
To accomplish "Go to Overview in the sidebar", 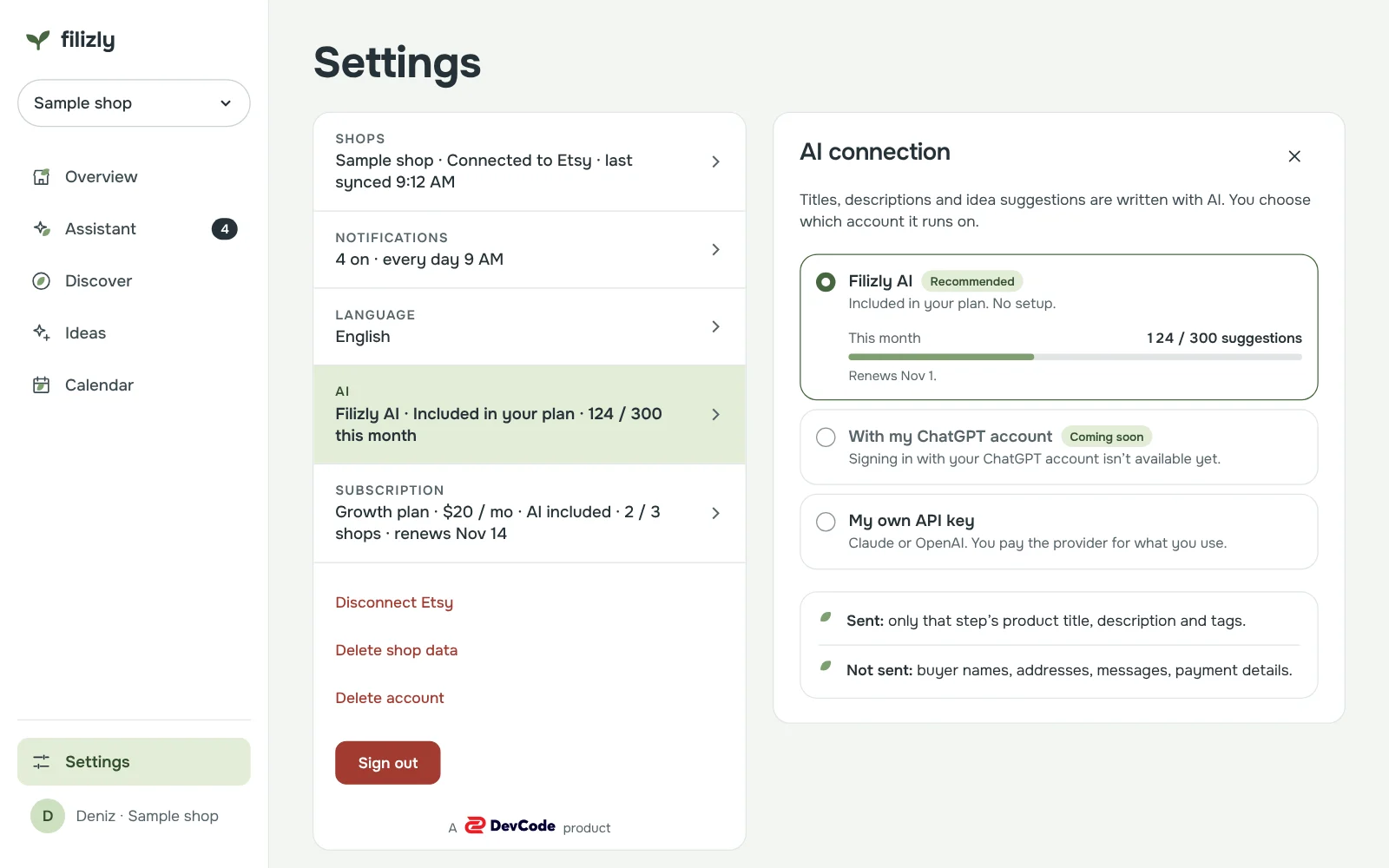I will [134, 177].
